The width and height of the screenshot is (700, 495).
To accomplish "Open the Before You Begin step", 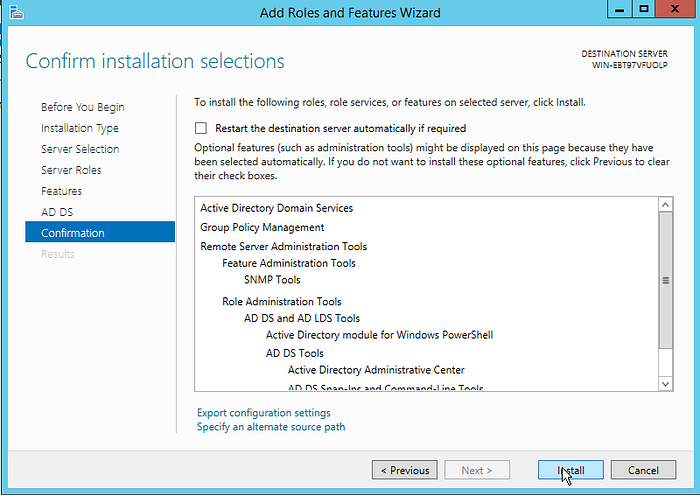I will point(83,107).
